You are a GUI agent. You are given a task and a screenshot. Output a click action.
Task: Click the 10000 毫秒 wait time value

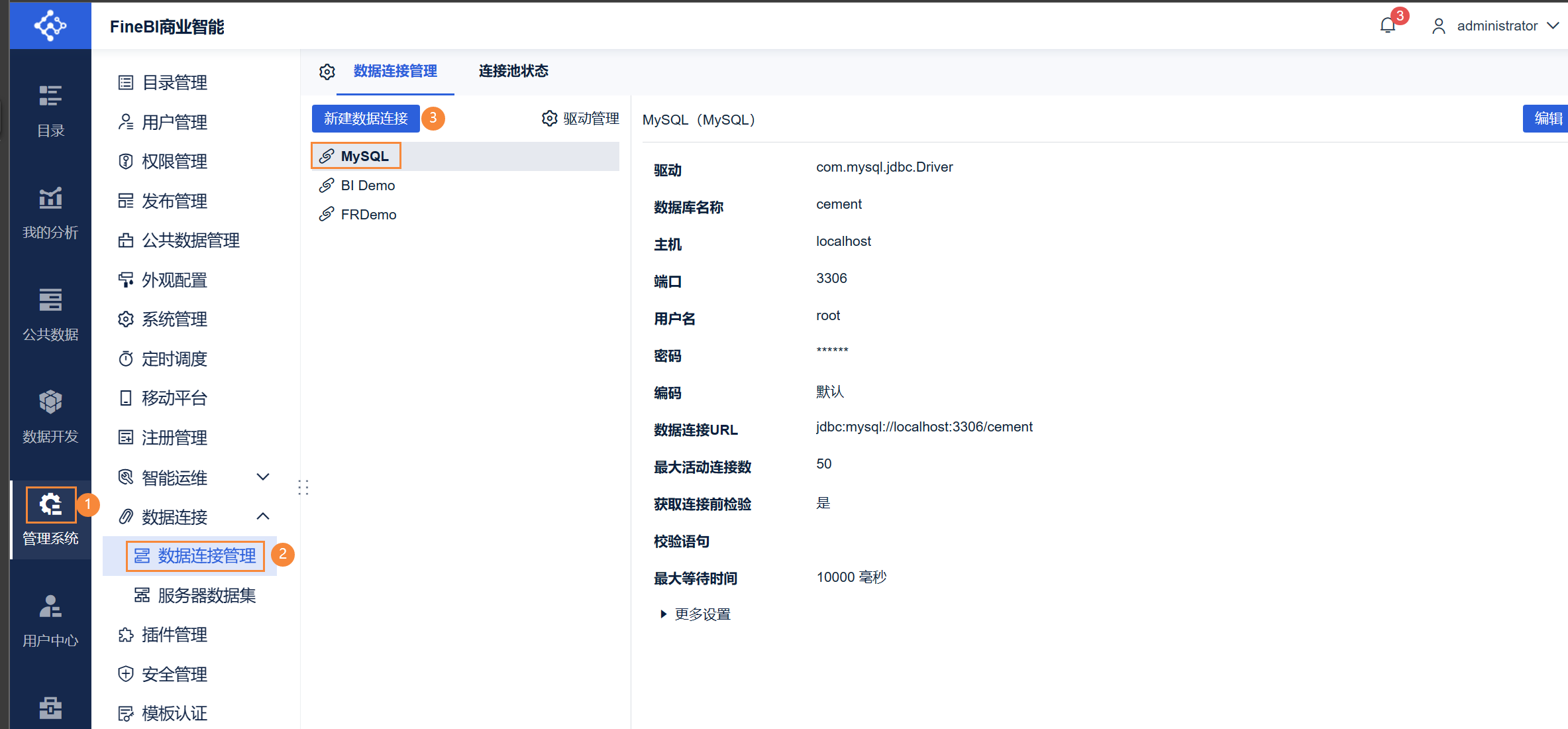pyautogui.click(x=851, y=577)
